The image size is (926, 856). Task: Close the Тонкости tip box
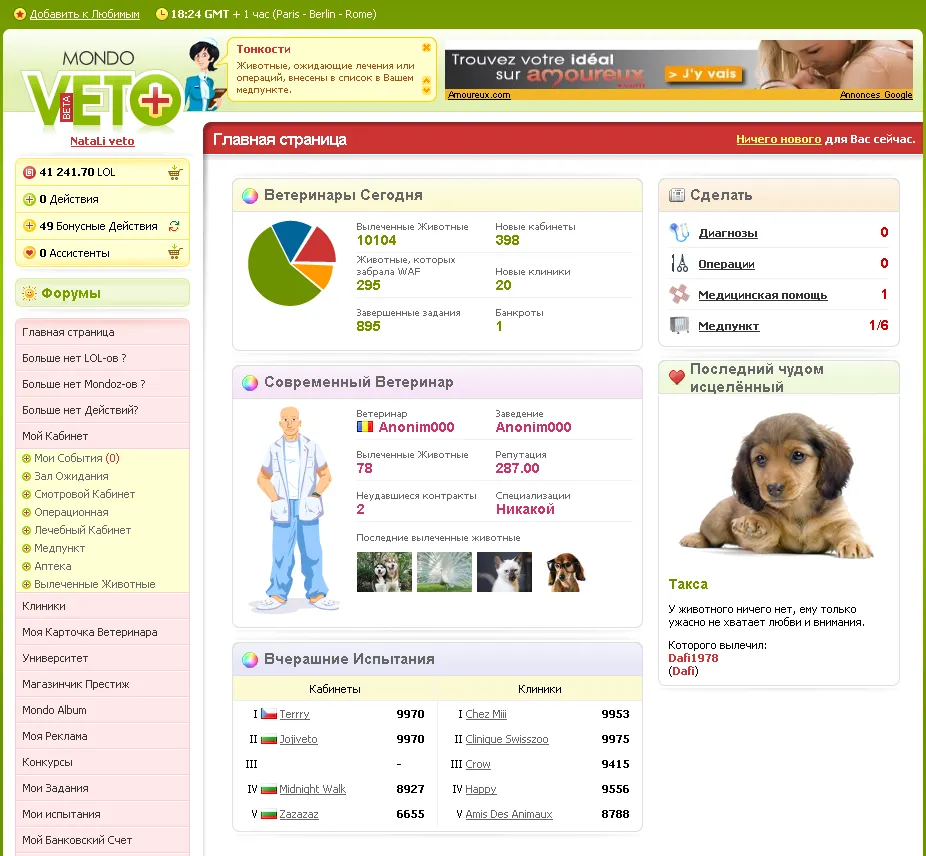point(426,48)
